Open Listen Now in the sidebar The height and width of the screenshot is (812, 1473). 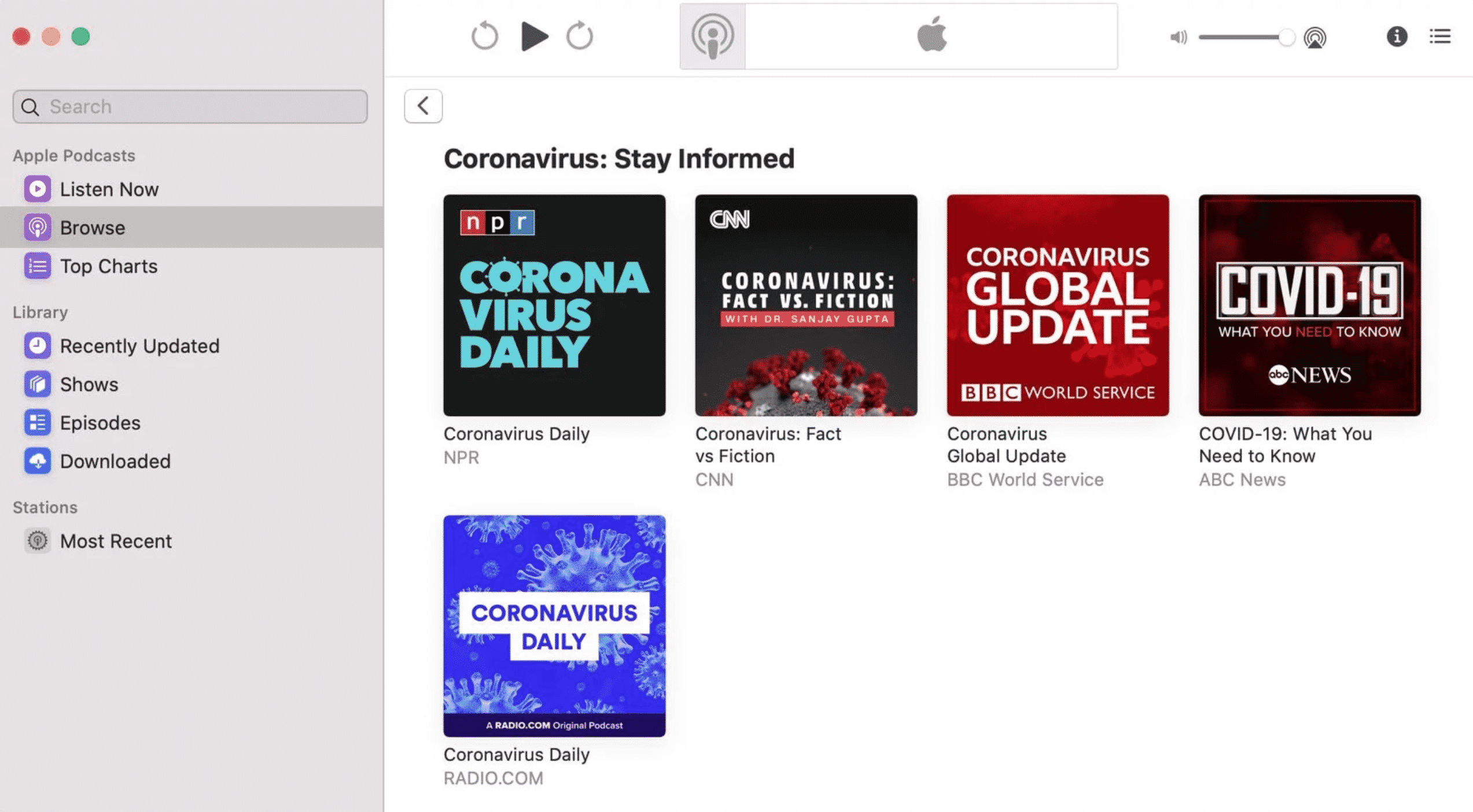tap(109, 189)
